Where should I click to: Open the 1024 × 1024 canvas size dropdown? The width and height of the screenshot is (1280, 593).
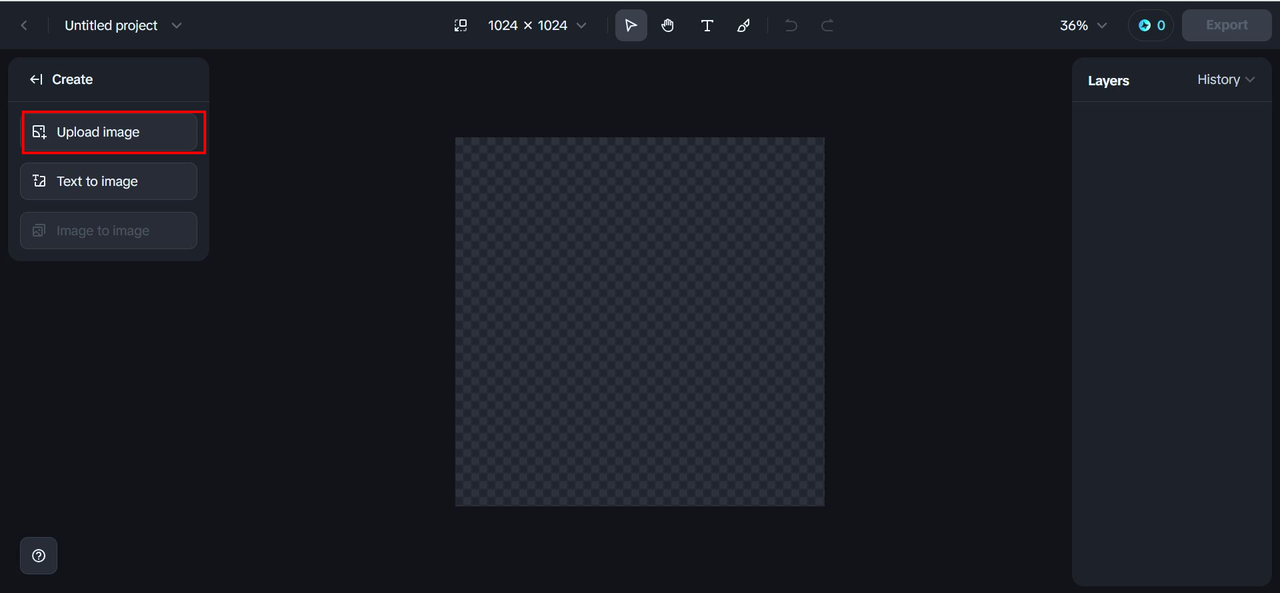click(537, 26)
